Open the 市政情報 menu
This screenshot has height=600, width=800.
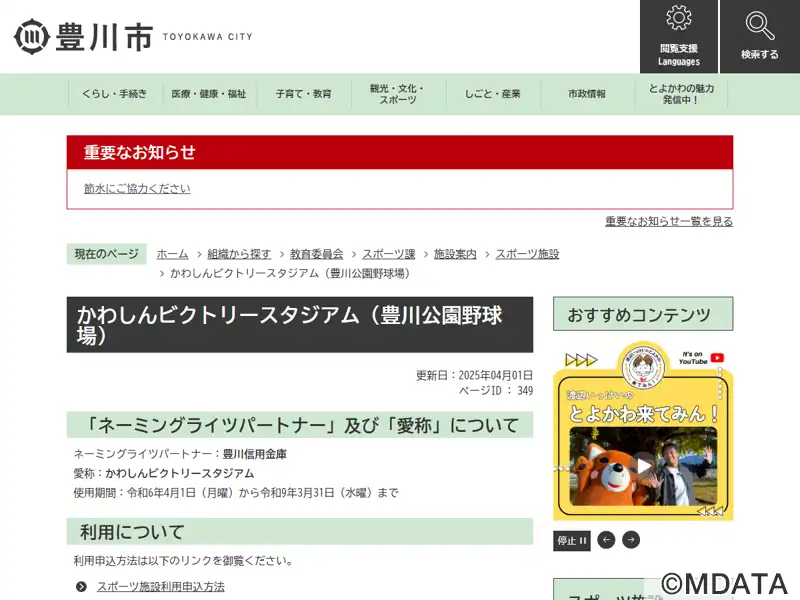[x=587, y=94]
